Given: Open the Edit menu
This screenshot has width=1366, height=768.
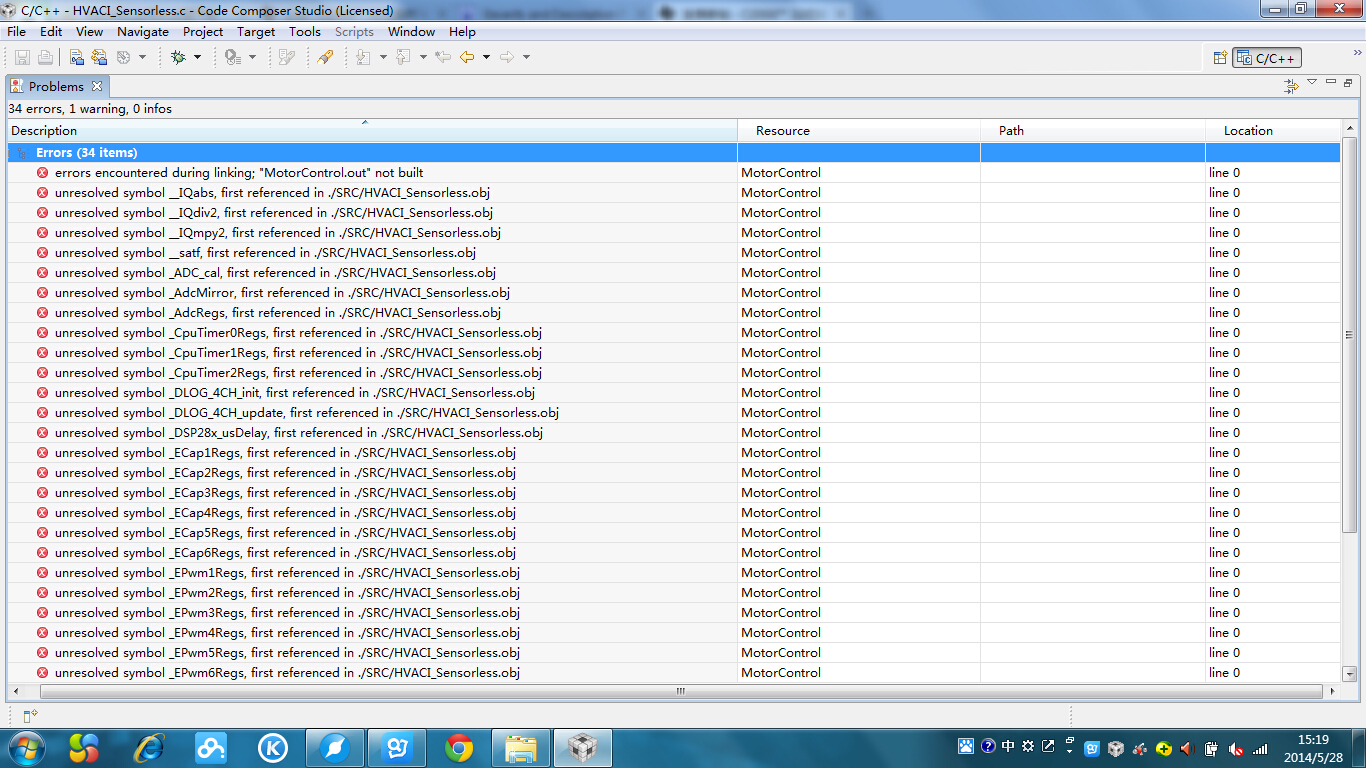Looking at the screenshot, I should 51,32.
